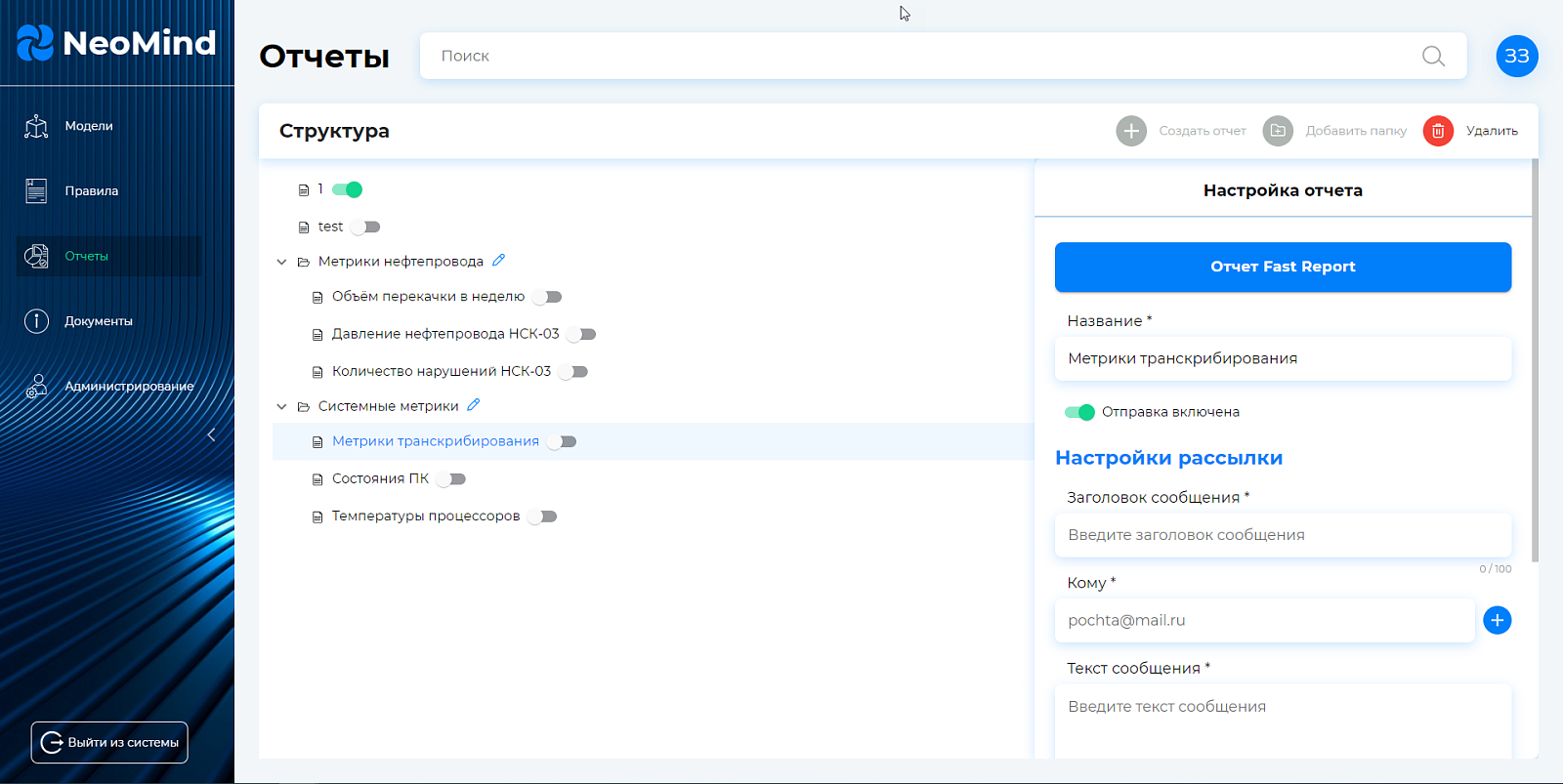Image resolution: width=1563 pixels, height=784 pixels.
Task: Open the Правила sidebar icon
Action: [x=36, y=191]
